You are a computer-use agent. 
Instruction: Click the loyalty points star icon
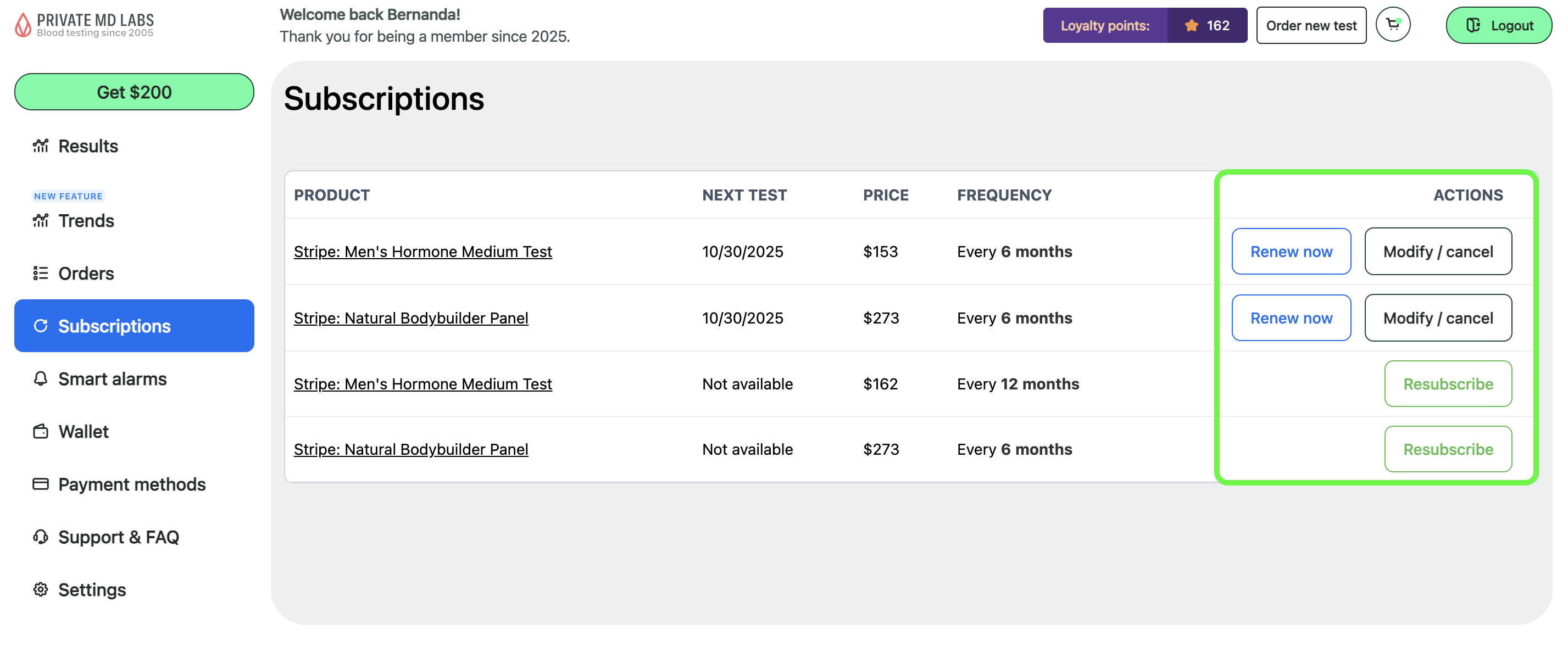click(x=1191, y=26)
